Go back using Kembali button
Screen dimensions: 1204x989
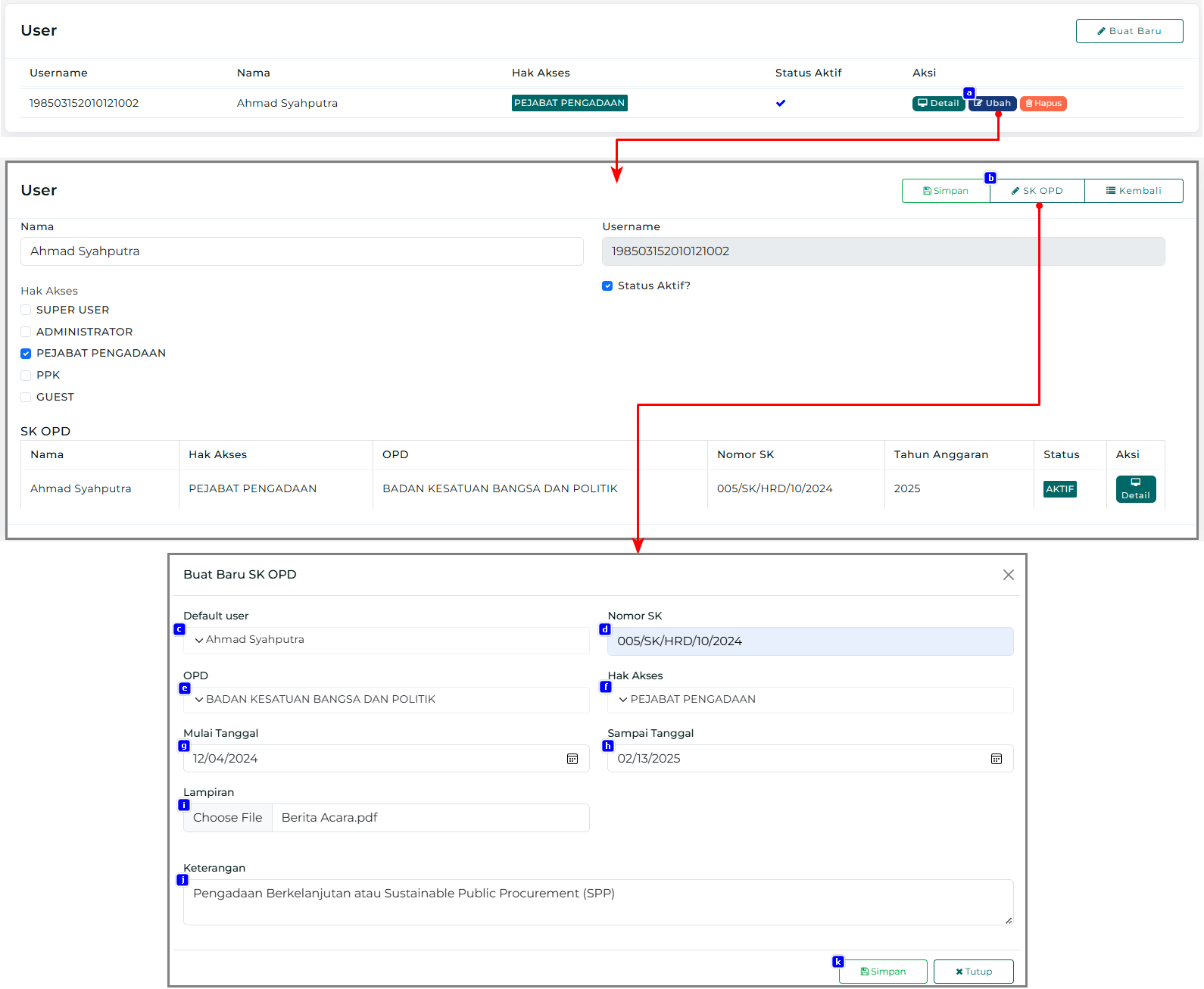(x=1133, y=191)
